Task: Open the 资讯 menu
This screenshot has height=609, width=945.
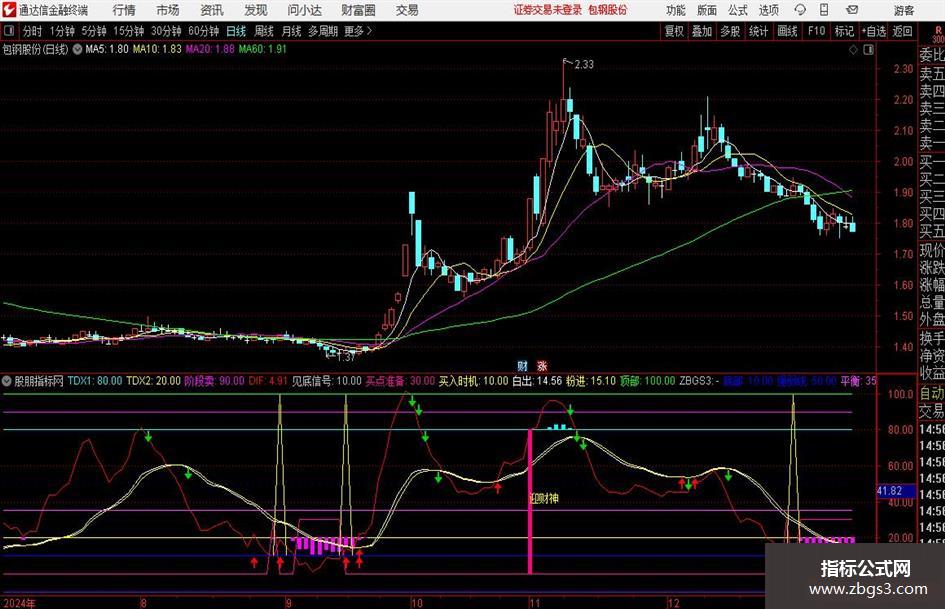Action: 212,10
